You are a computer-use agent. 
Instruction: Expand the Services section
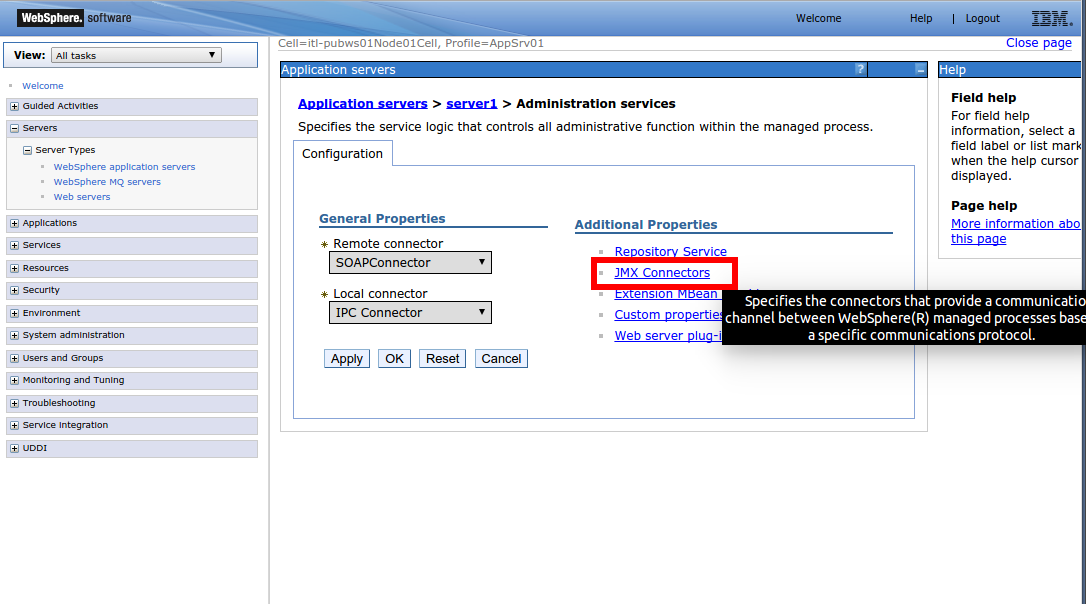click(14, 245)
